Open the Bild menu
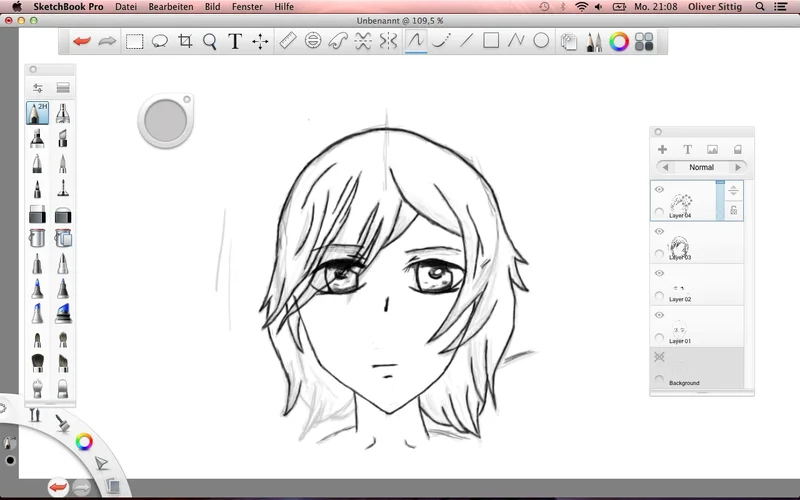Viewport: 800px width, 500px height. pos(212,7)
